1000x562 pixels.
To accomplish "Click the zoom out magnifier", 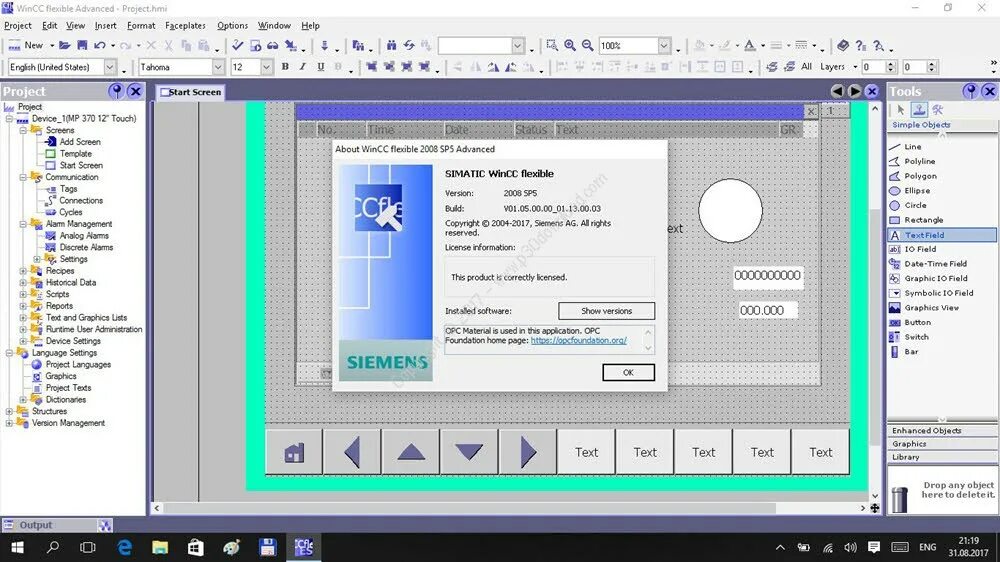I will click(587, 45).
